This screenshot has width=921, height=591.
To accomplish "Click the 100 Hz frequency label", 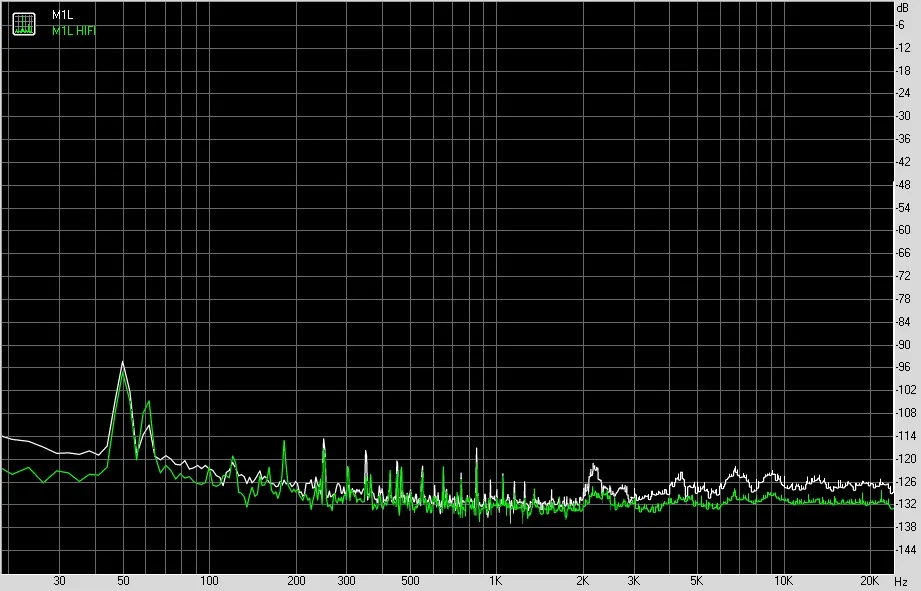I will pos(209,581).
